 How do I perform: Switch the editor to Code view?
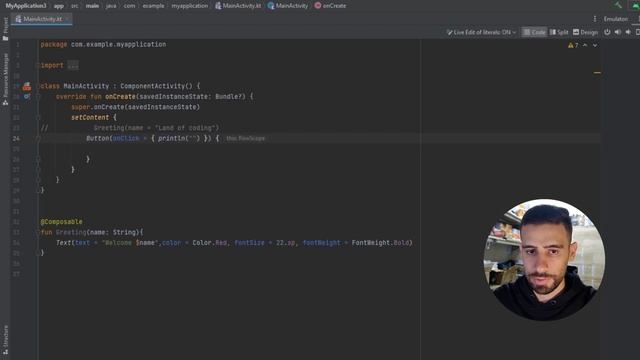point(534,32)
